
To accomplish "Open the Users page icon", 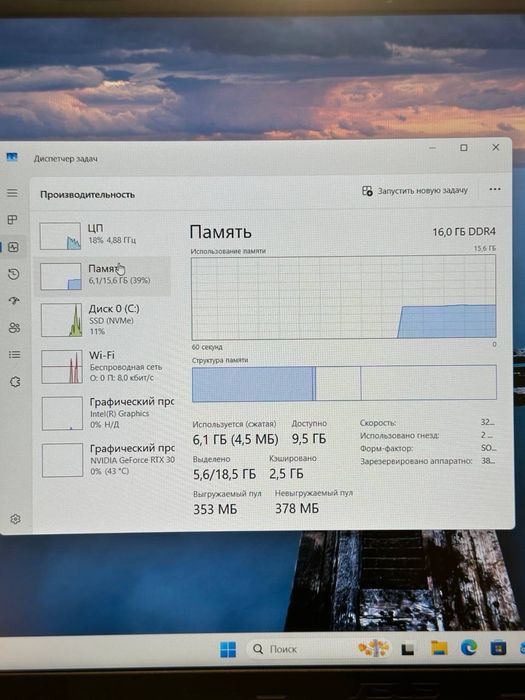I will (14, 328).
